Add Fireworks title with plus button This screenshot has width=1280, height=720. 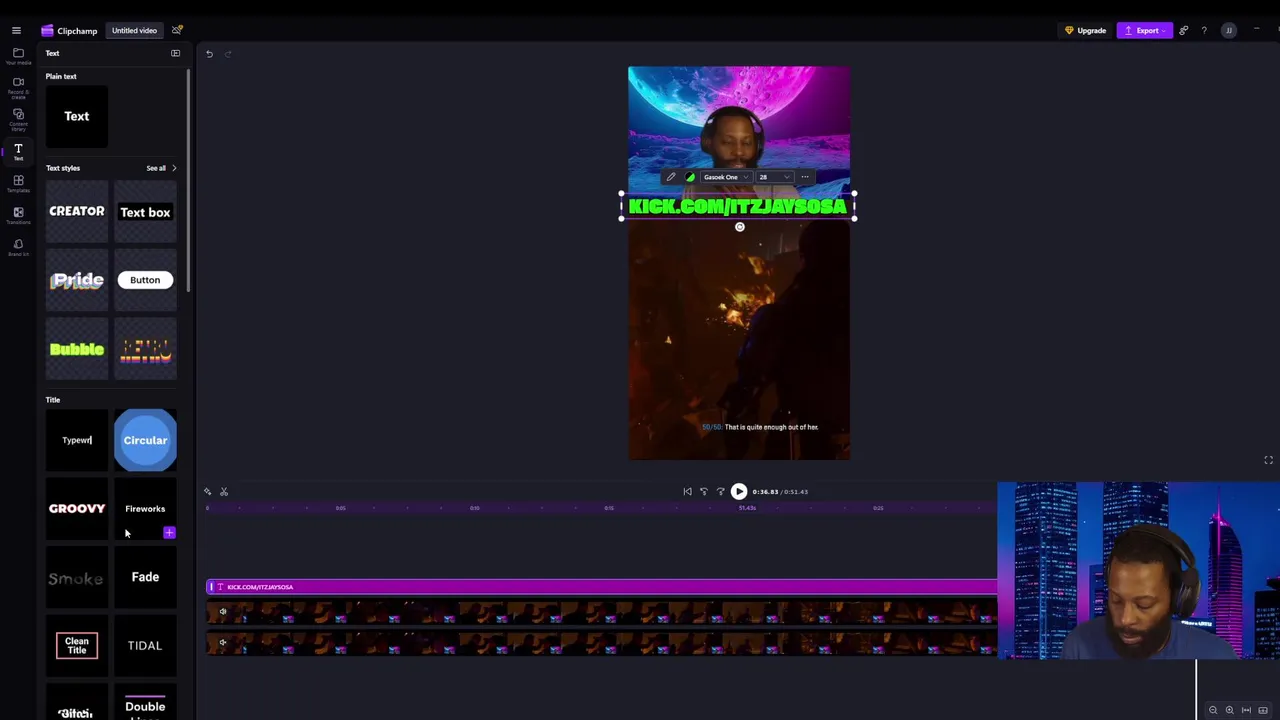coord(169,533)
